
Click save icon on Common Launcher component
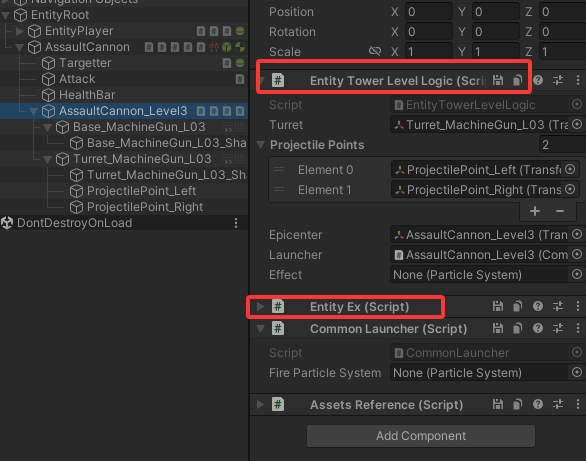click(498, 329)
